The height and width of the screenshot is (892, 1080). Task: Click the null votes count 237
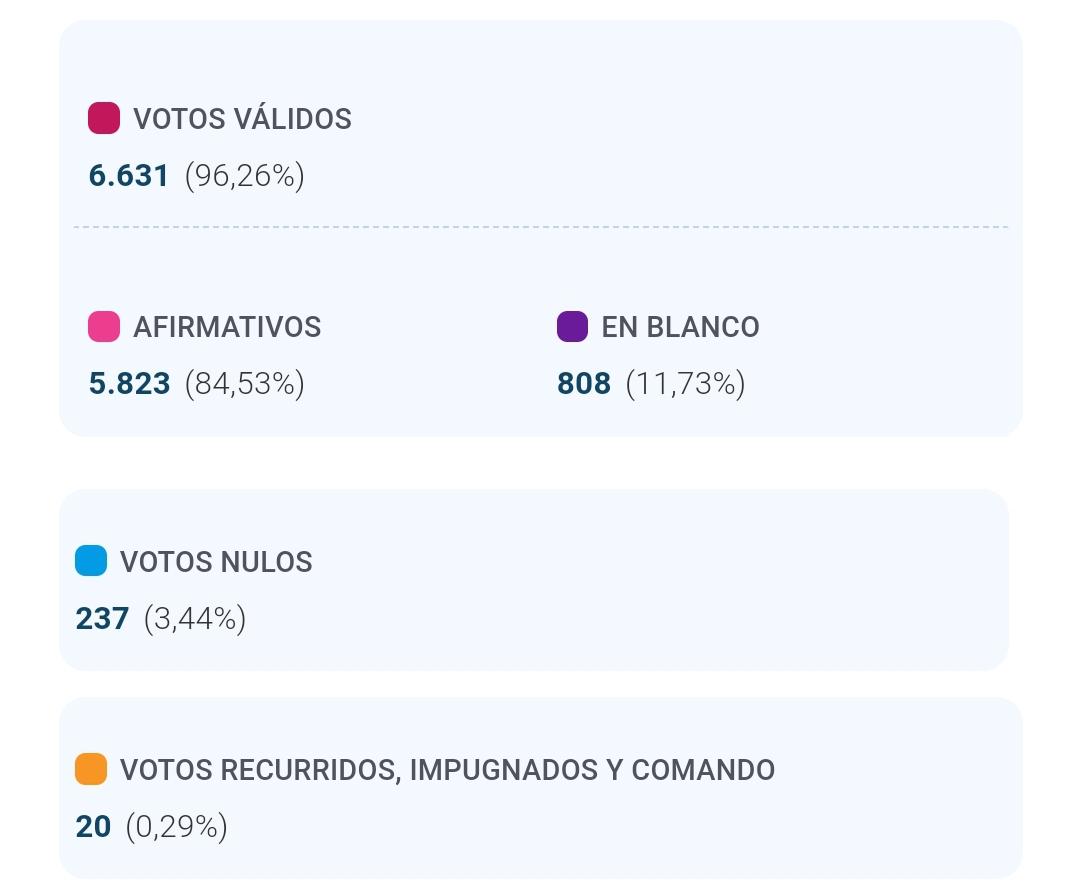(x=103, y=619)
